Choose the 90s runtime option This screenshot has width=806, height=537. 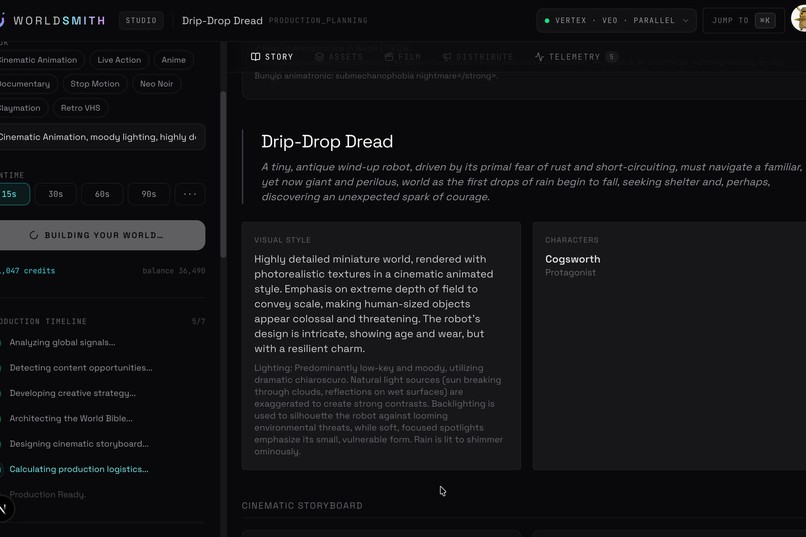click(149, 194)
